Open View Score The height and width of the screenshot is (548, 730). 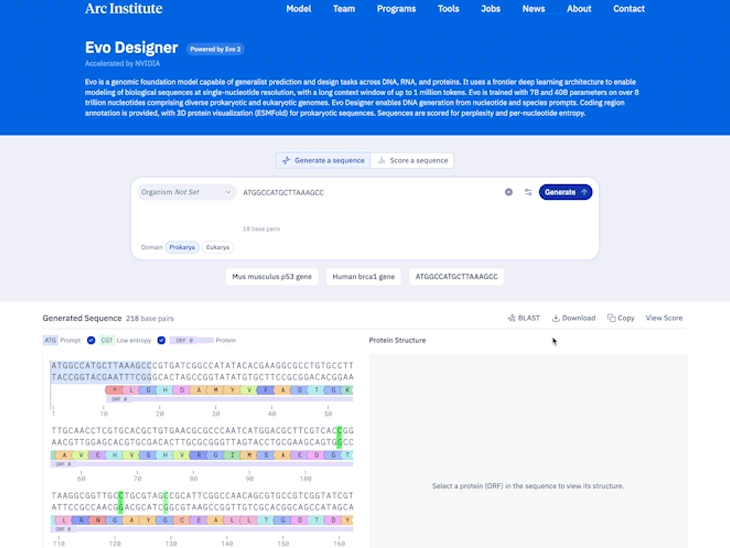tap(664, 318)
